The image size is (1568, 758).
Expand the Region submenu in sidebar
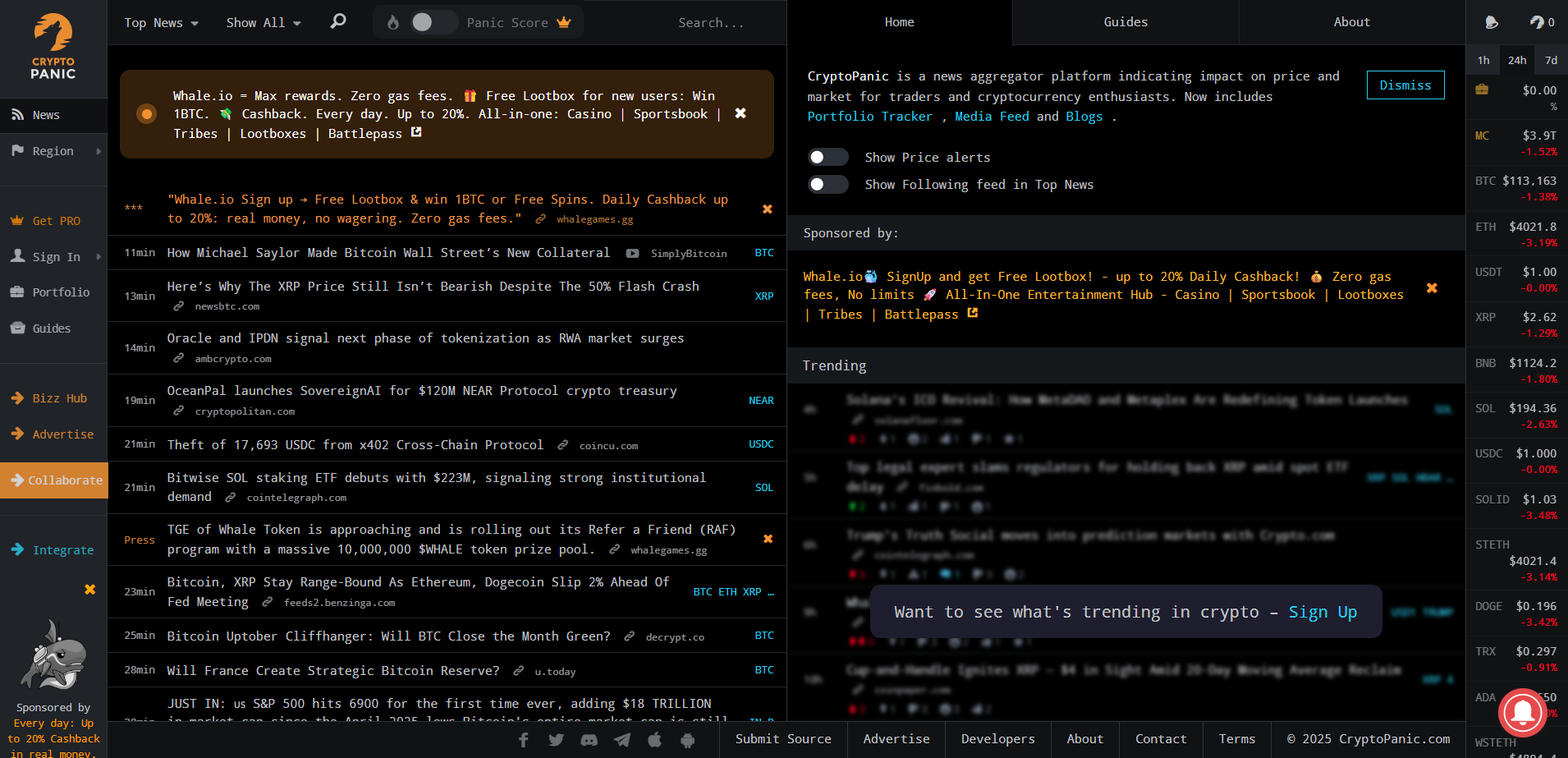pos(53,151)
